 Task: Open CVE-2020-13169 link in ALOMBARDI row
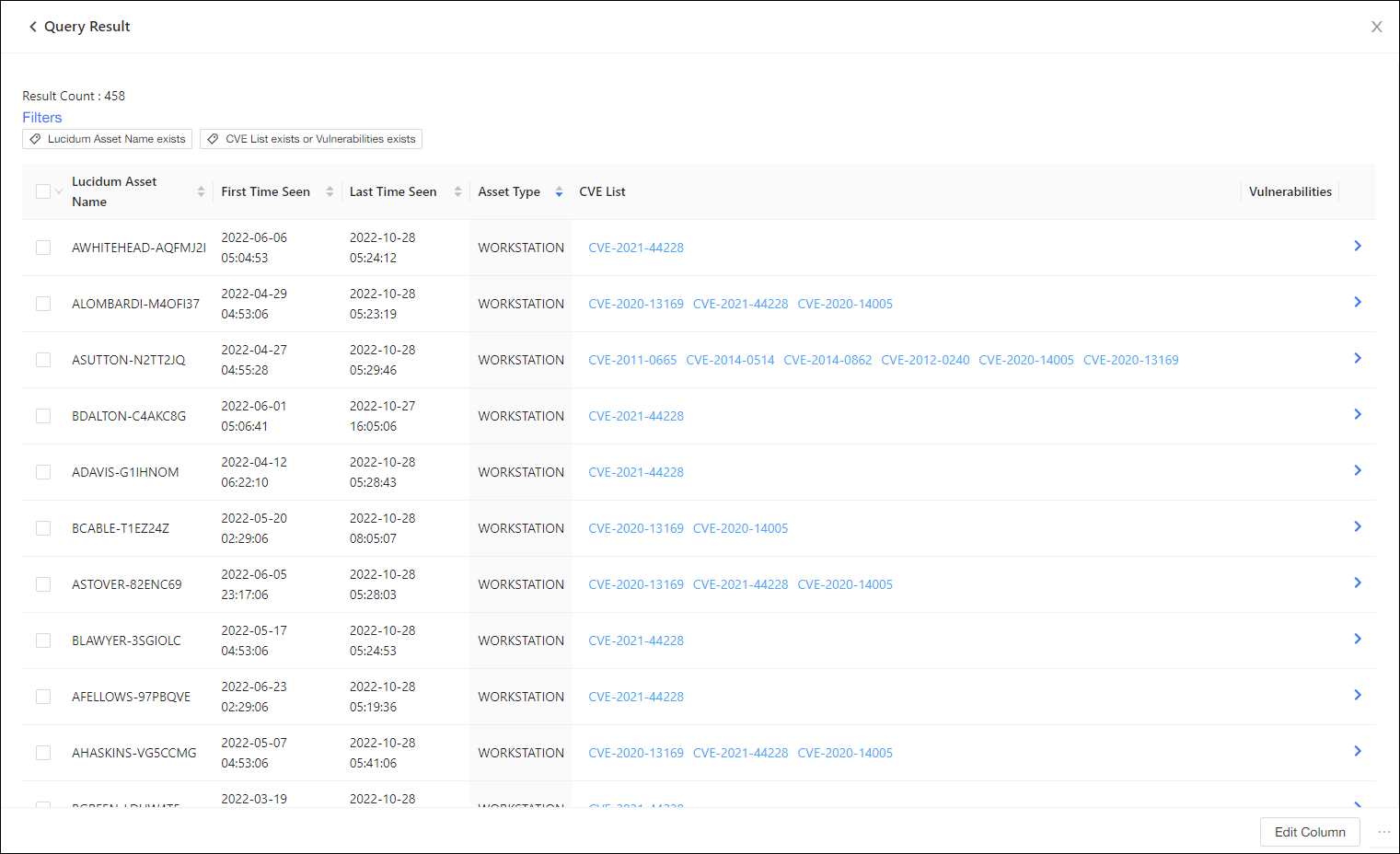(x=636, y=304)
